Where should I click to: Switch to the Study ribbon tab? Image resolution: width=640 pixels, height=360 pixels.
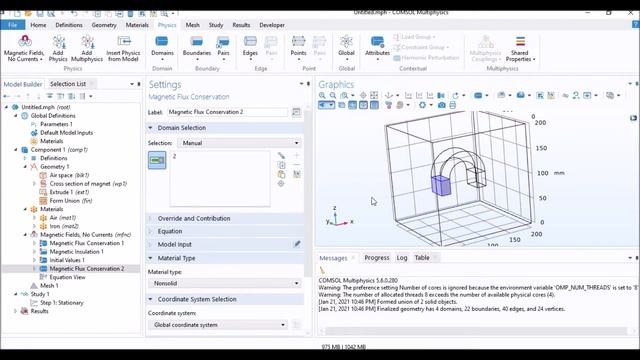click(x=216, y=25)
